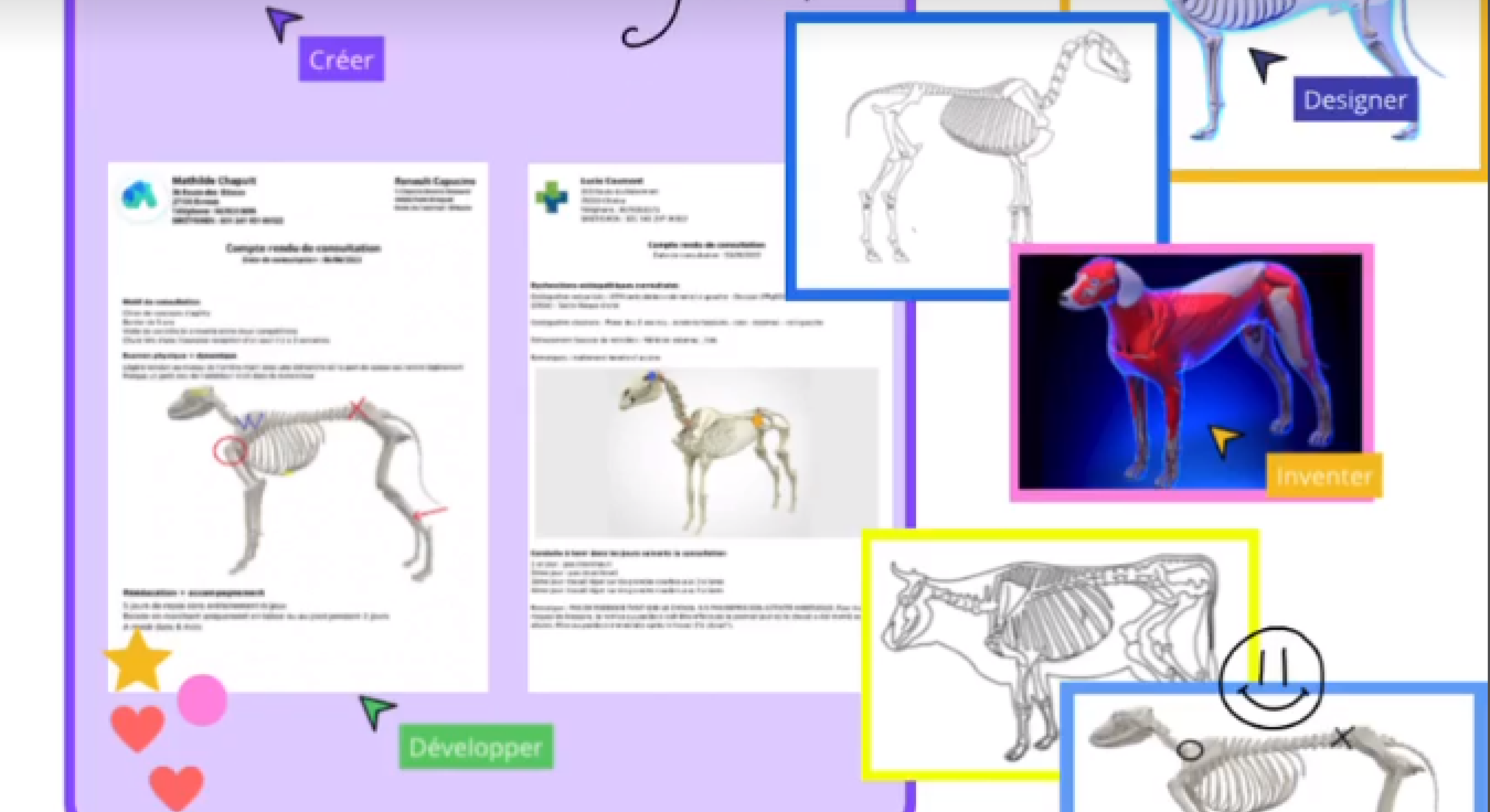The image size is (1490, 812).
Task: Click the green cross logo on second report
Action: [551, 197]
